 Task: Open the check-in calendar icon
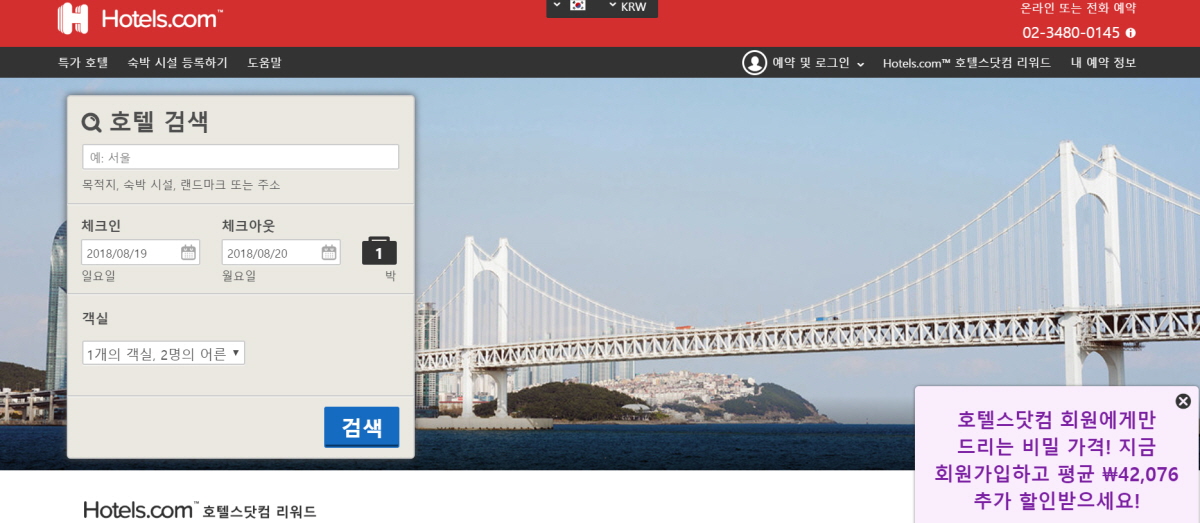coord(188,252)
